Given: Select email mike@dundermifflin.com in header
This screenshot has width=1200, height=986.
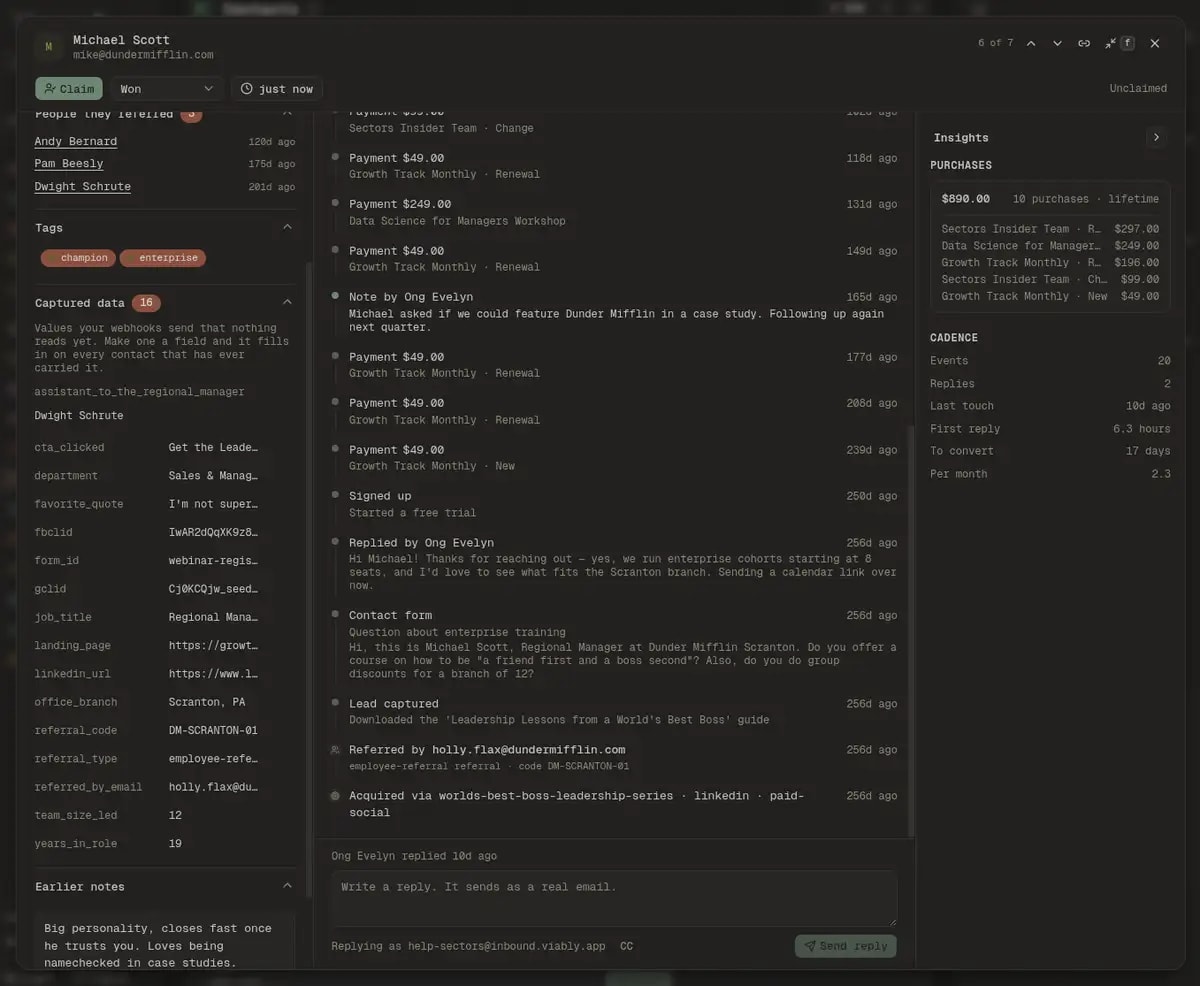Looking at the screenshot, I should pos(143,56).
